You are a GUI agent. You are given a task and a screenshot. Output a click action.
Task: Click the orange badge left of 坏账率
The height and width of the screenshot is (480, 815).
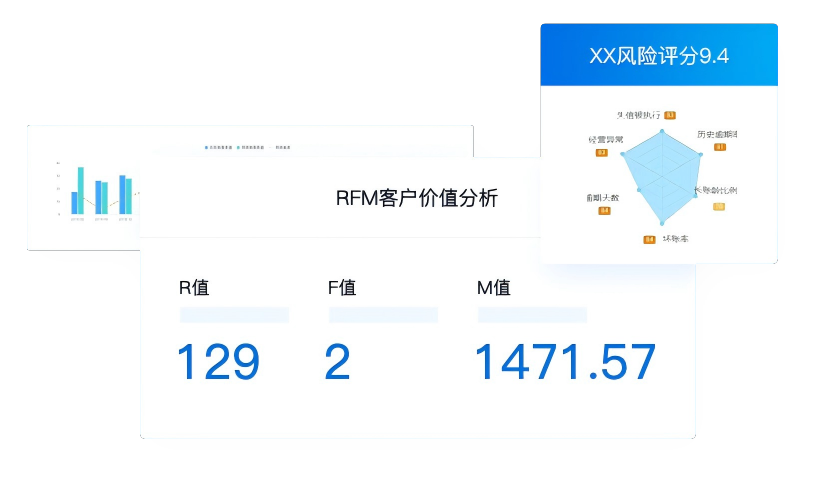pyautogui.click(x=649, y=240)
